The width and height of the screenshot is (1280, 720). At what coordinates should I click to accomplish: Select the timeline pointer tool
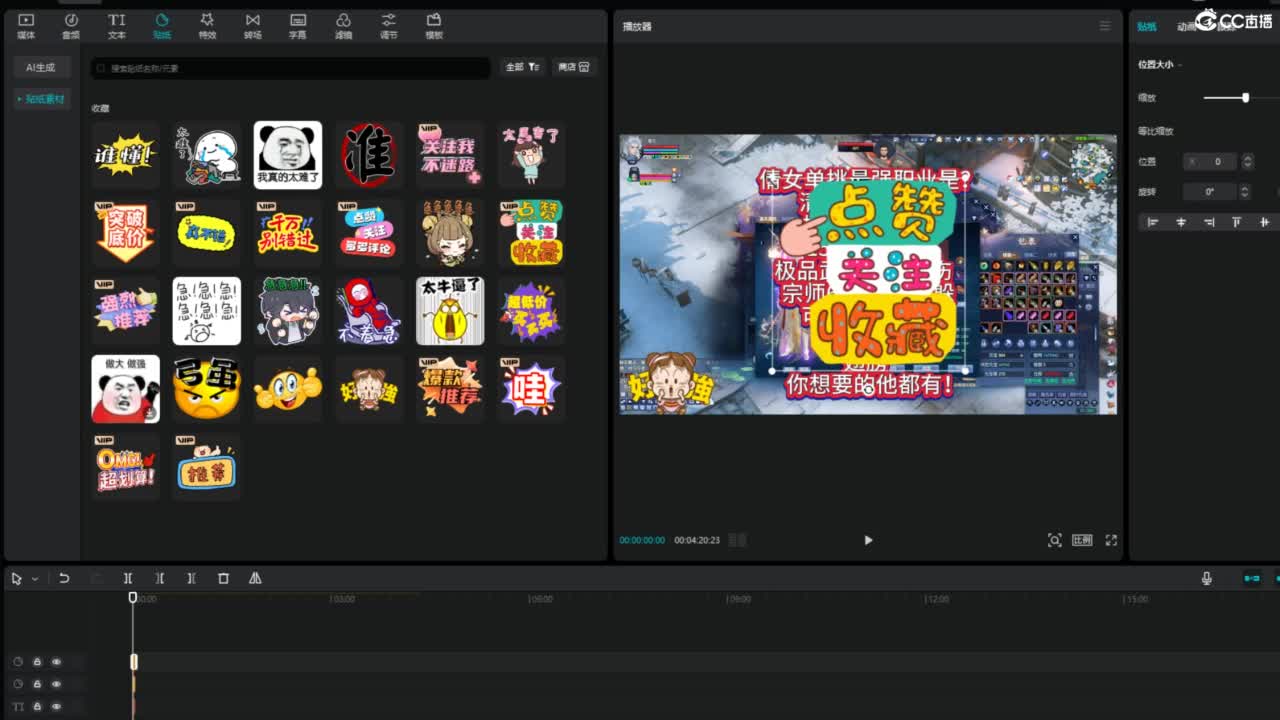pyautogui.click(x=16, y=578)
